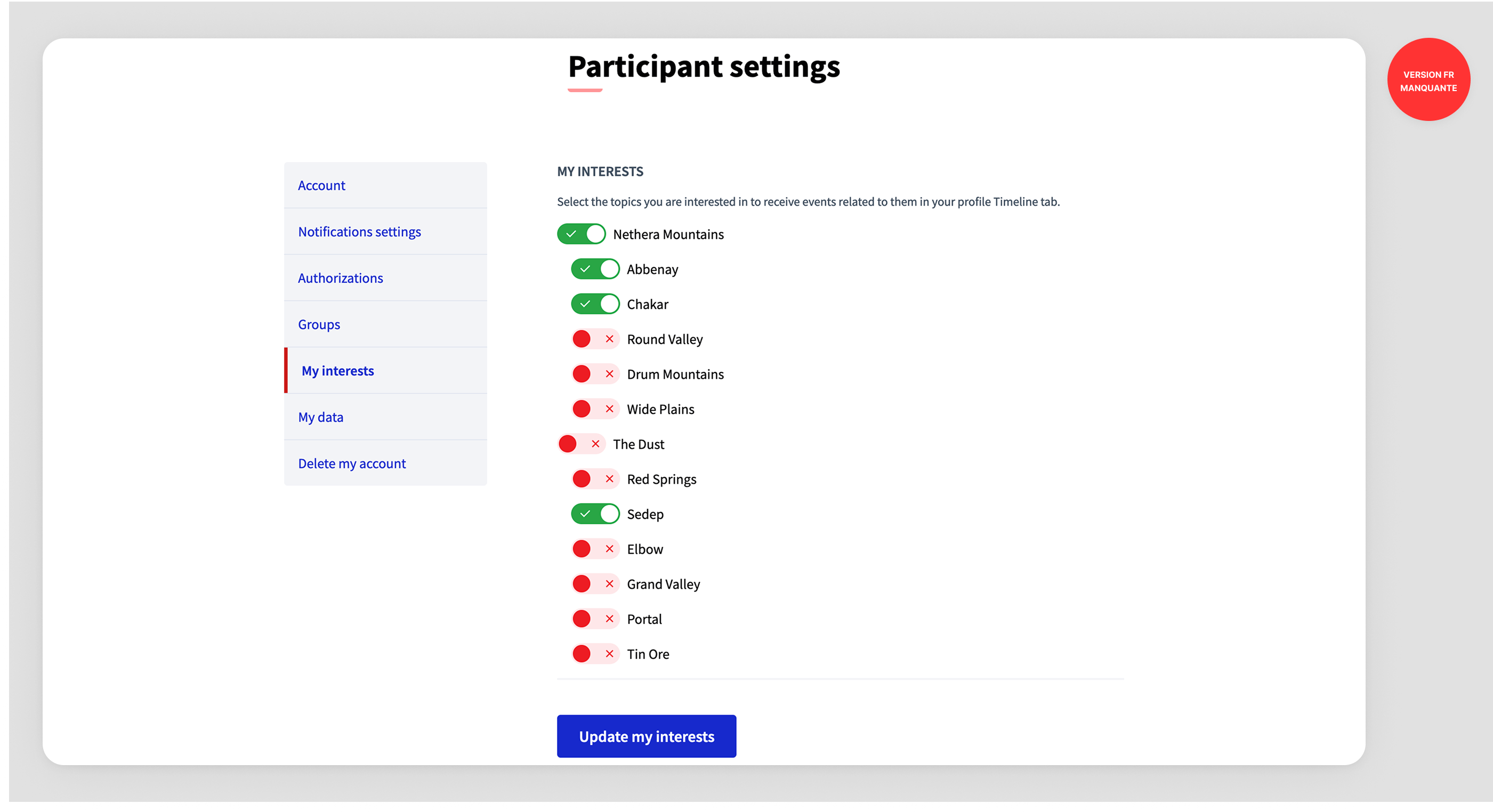Click the Update my interests button
Screen dimensions: 1493x812
click(x=646, y=736)
